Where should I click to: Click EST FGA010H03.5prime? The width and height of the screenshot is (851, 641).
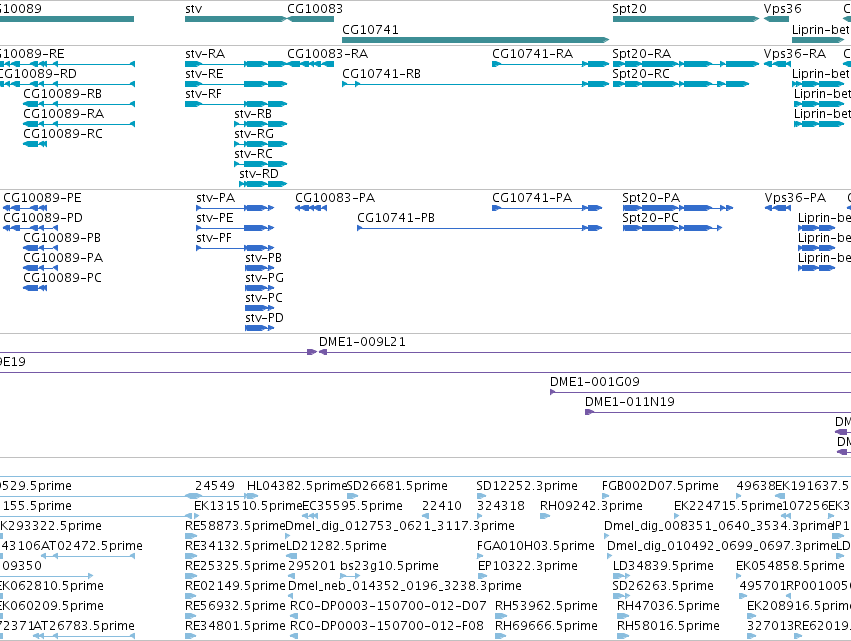point(536,546)
